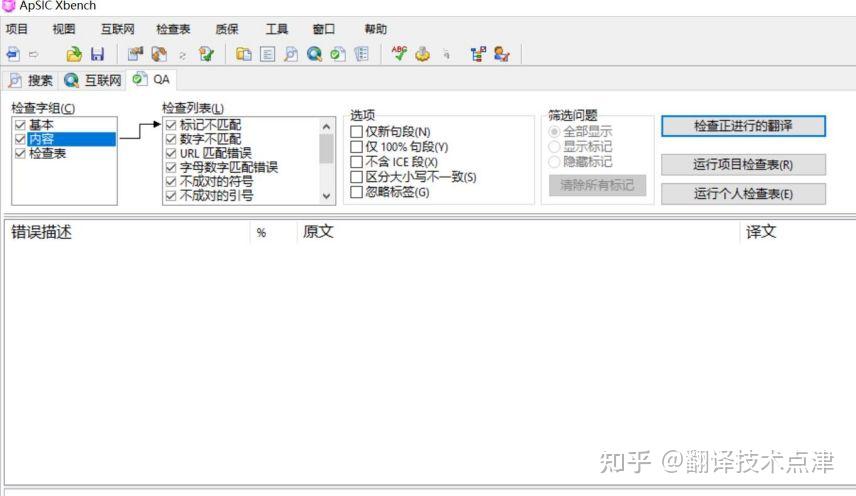Click the page-with-hands toolbar icon
Screen dimensions: 856x496
click(x=159, y=54)
